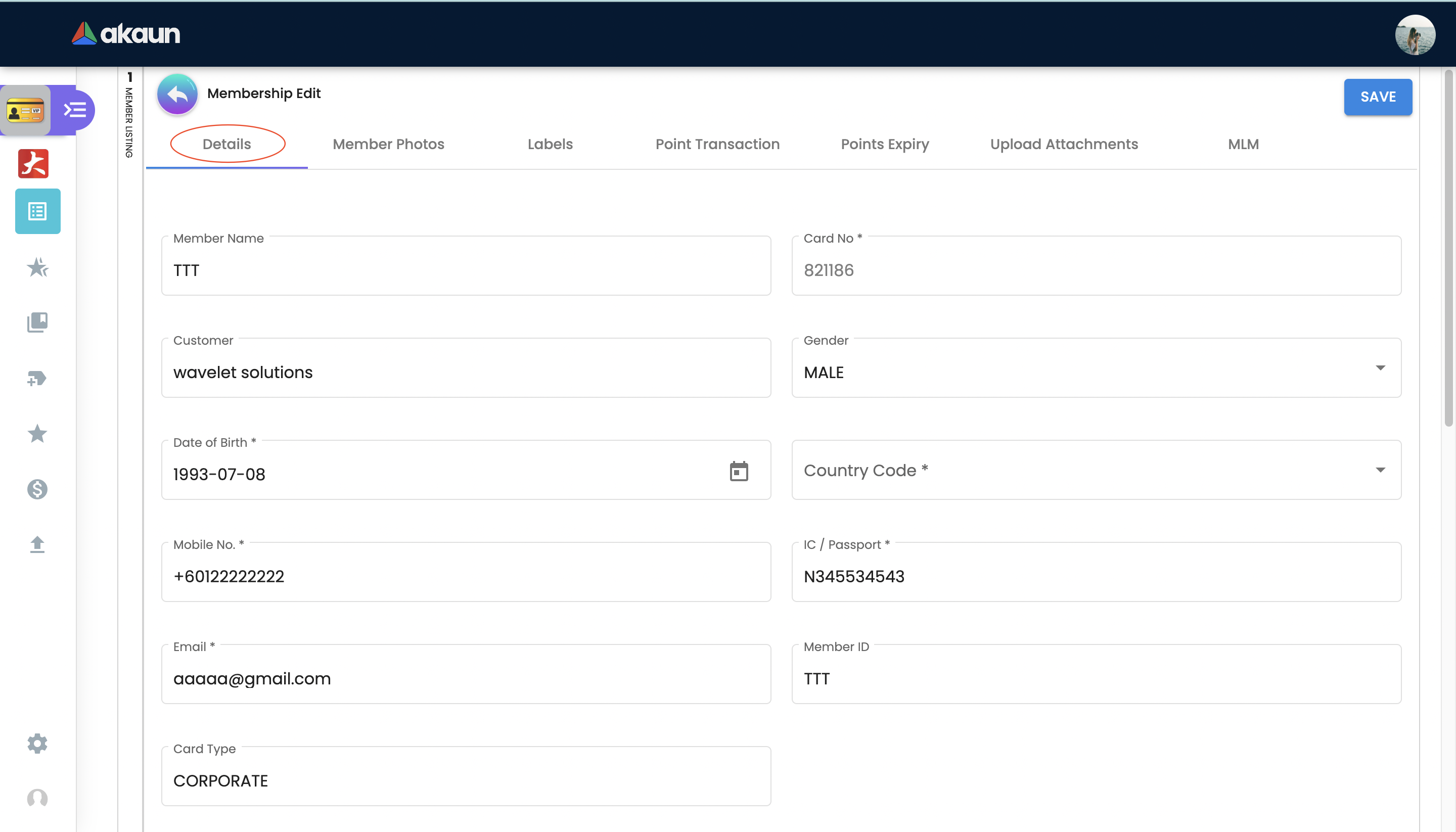Open the collections bookmark sidebar icon
The image size is (1456, 832).
coord(38,322)
